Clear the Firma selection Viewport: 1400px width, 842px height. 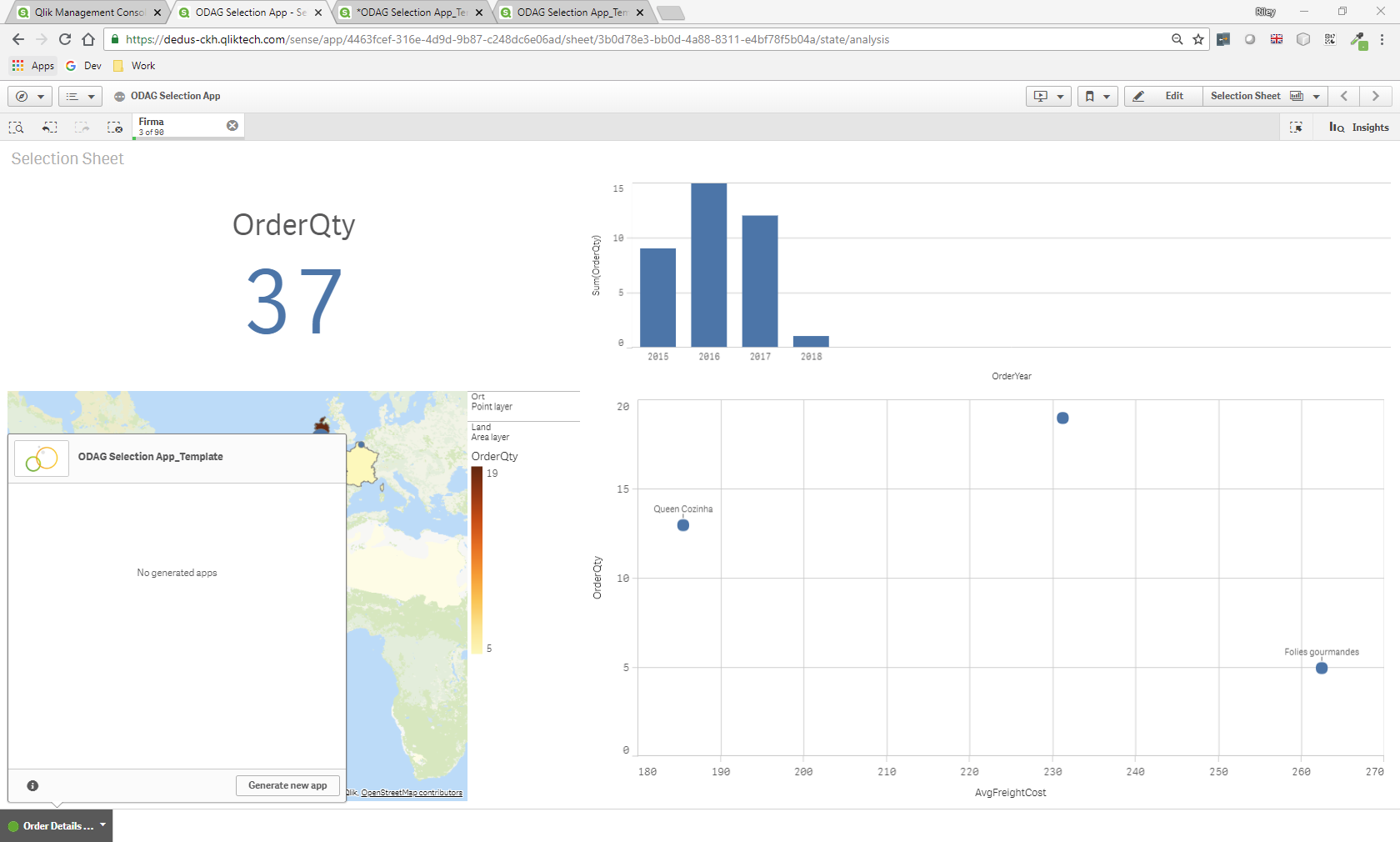pos(232,125)
